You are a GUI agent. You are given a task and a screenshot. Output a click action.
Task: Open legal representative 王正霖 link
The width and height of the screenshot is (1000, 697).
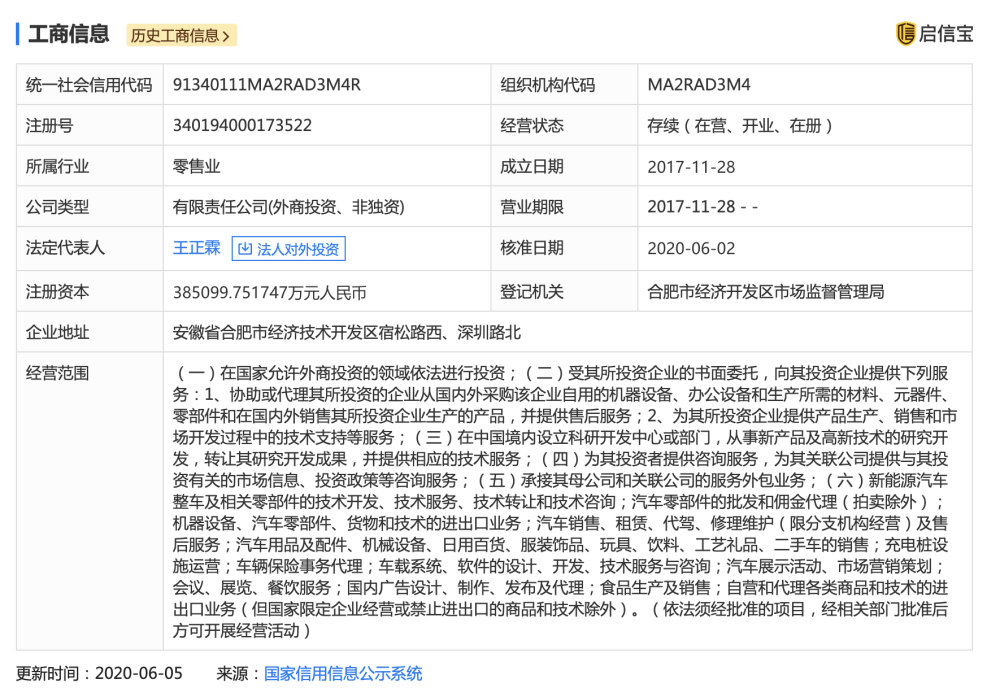point(196,247)
